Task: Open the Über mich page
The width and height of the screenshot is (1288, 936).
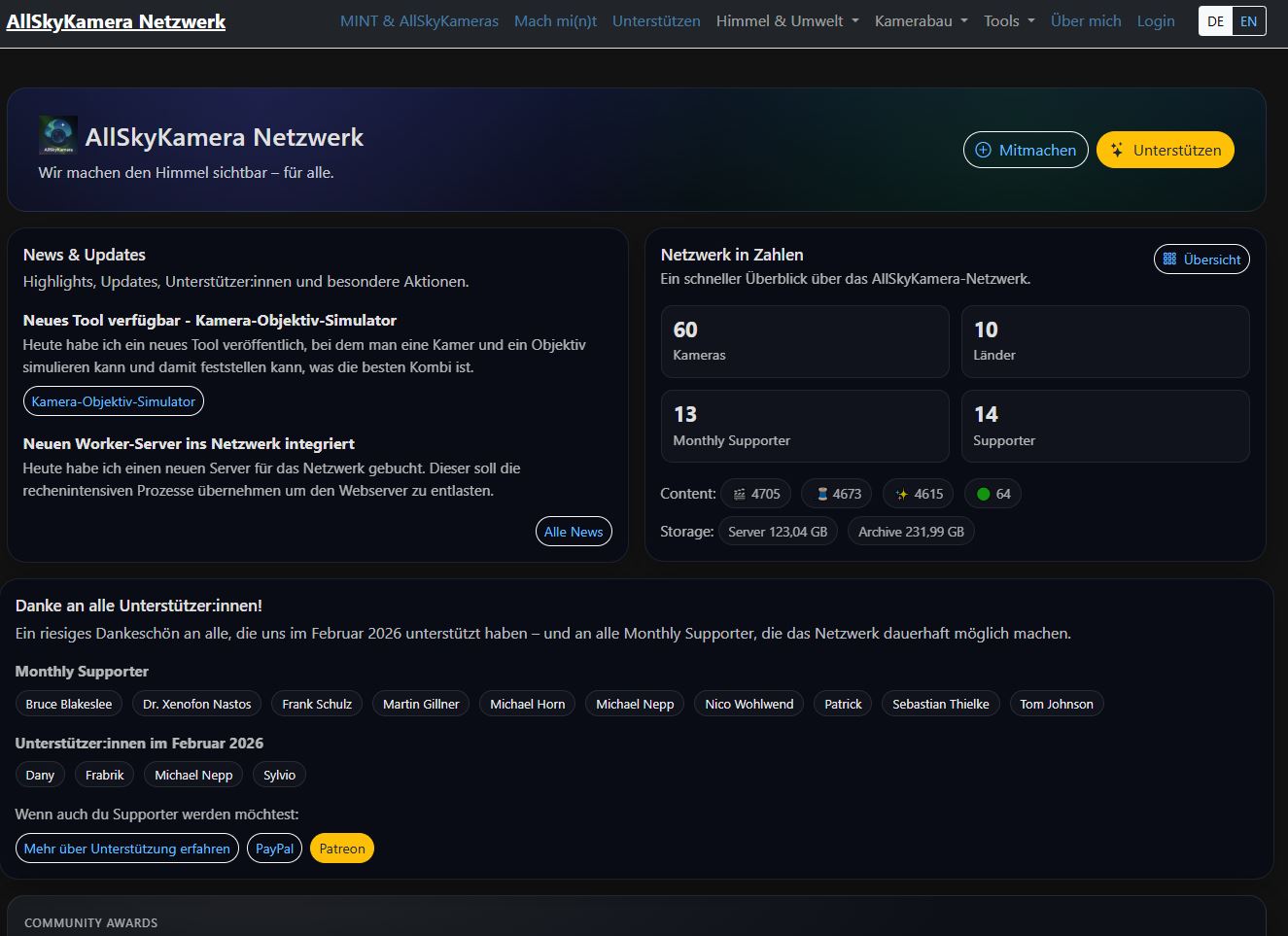Action: (x=1086, y=21)
